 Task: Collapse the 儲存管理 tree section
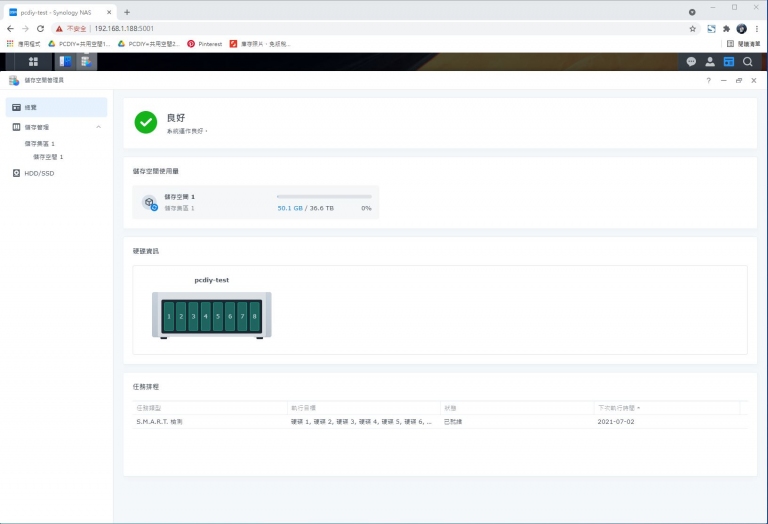98,127
